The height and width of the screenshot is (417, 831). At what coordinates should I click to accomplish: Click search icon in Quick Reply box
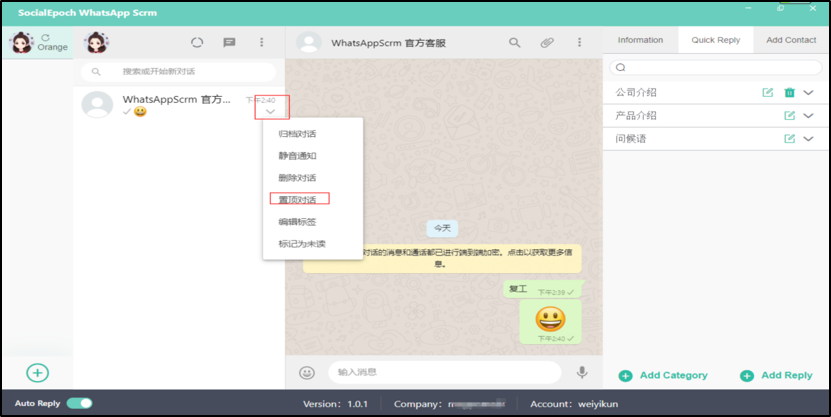click(x=621, y=67)
